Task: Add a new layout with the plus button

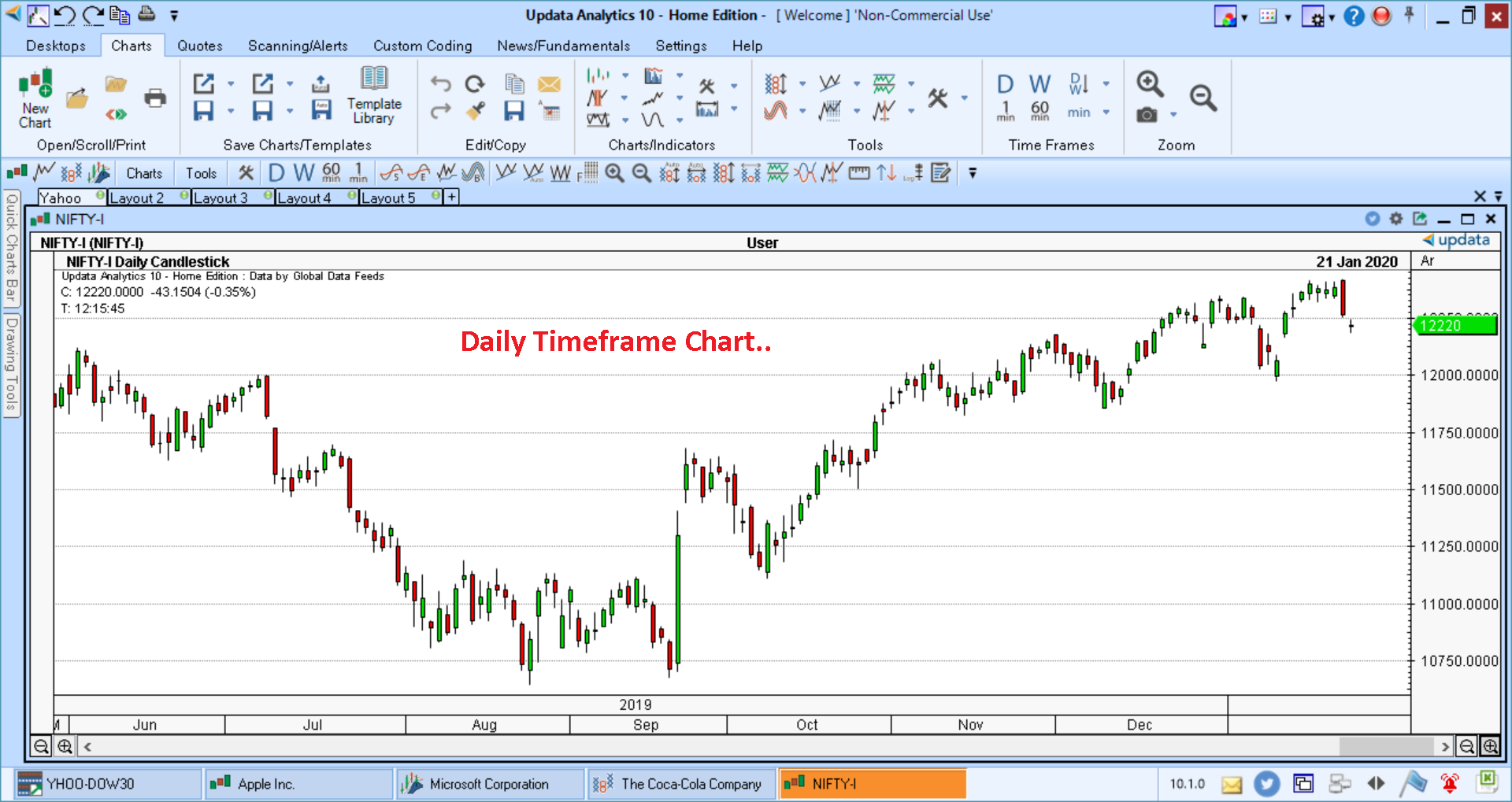Action: 452,197
